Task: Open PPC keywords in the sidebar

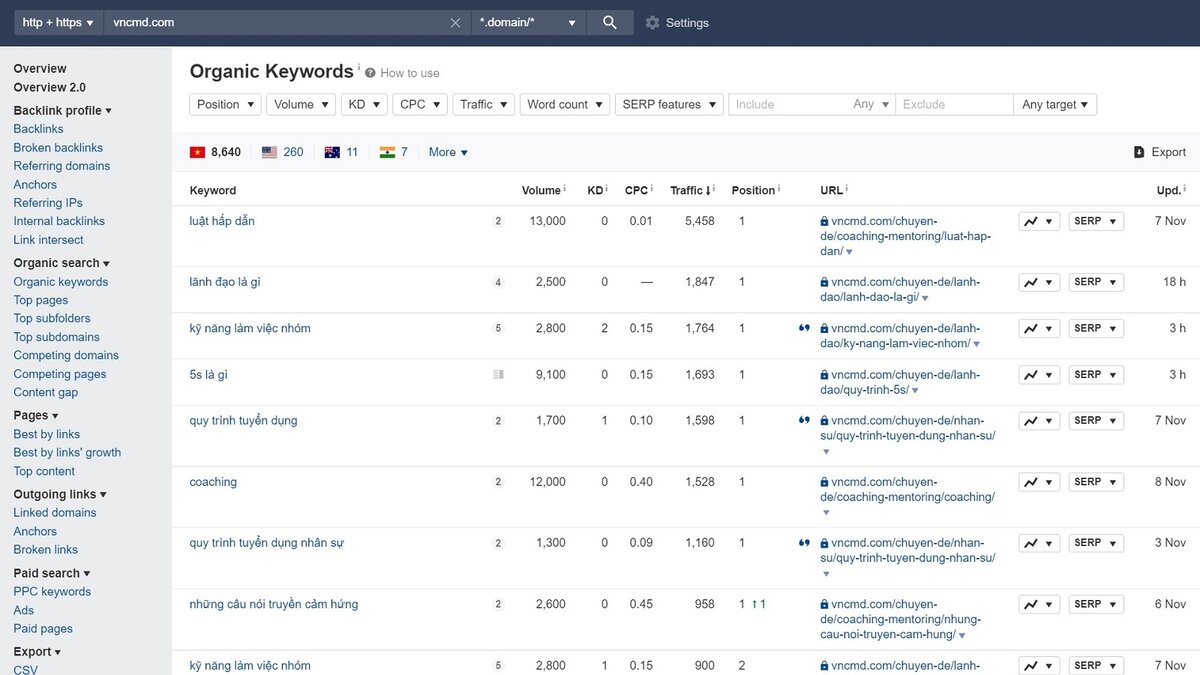Action: 52,592
